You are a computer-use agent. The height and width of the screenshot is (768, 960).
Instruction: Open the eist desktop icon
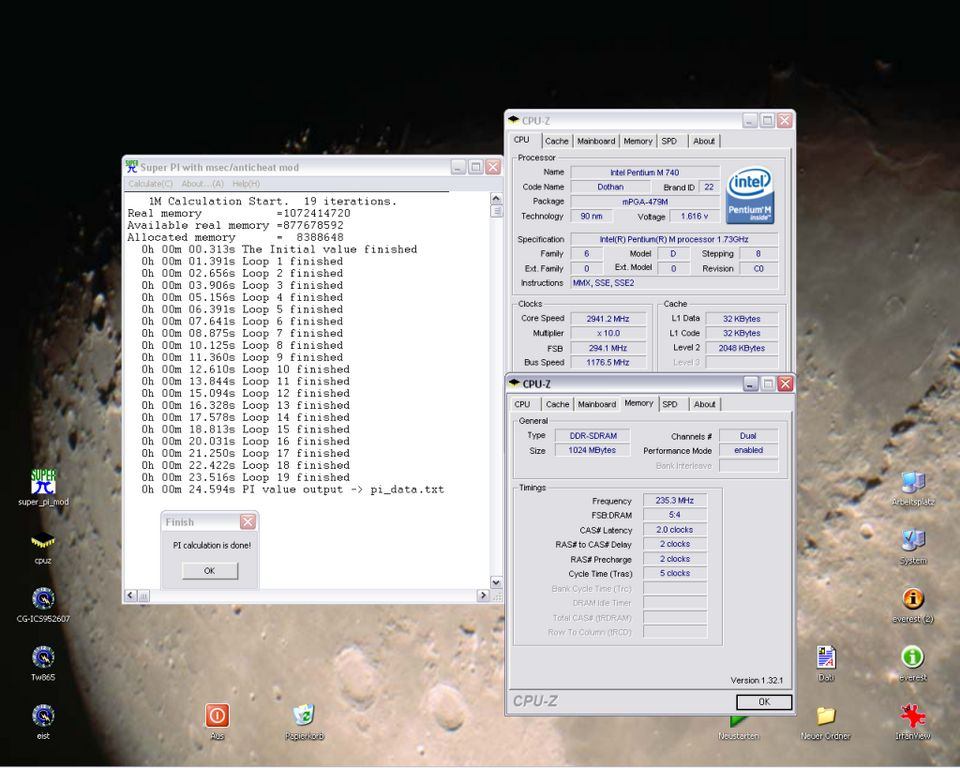pyautogui.click(x=43, y=716)
